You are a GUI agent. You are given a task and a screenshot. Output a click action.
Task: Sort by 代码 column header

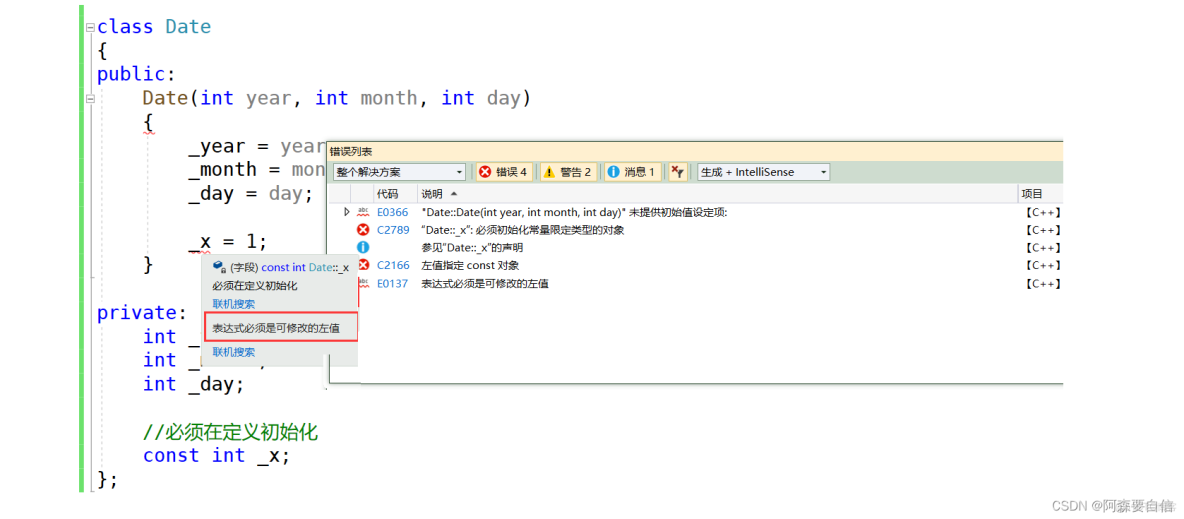tap(387, 194)
